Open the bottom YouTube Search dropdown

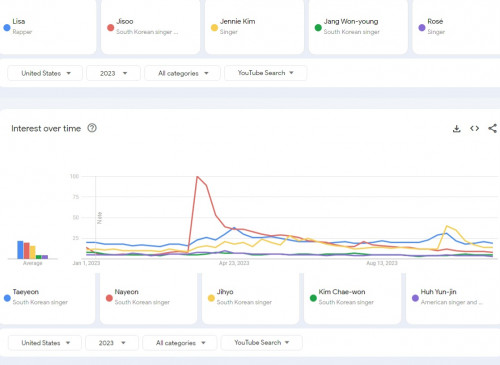[x=262, y=343]
